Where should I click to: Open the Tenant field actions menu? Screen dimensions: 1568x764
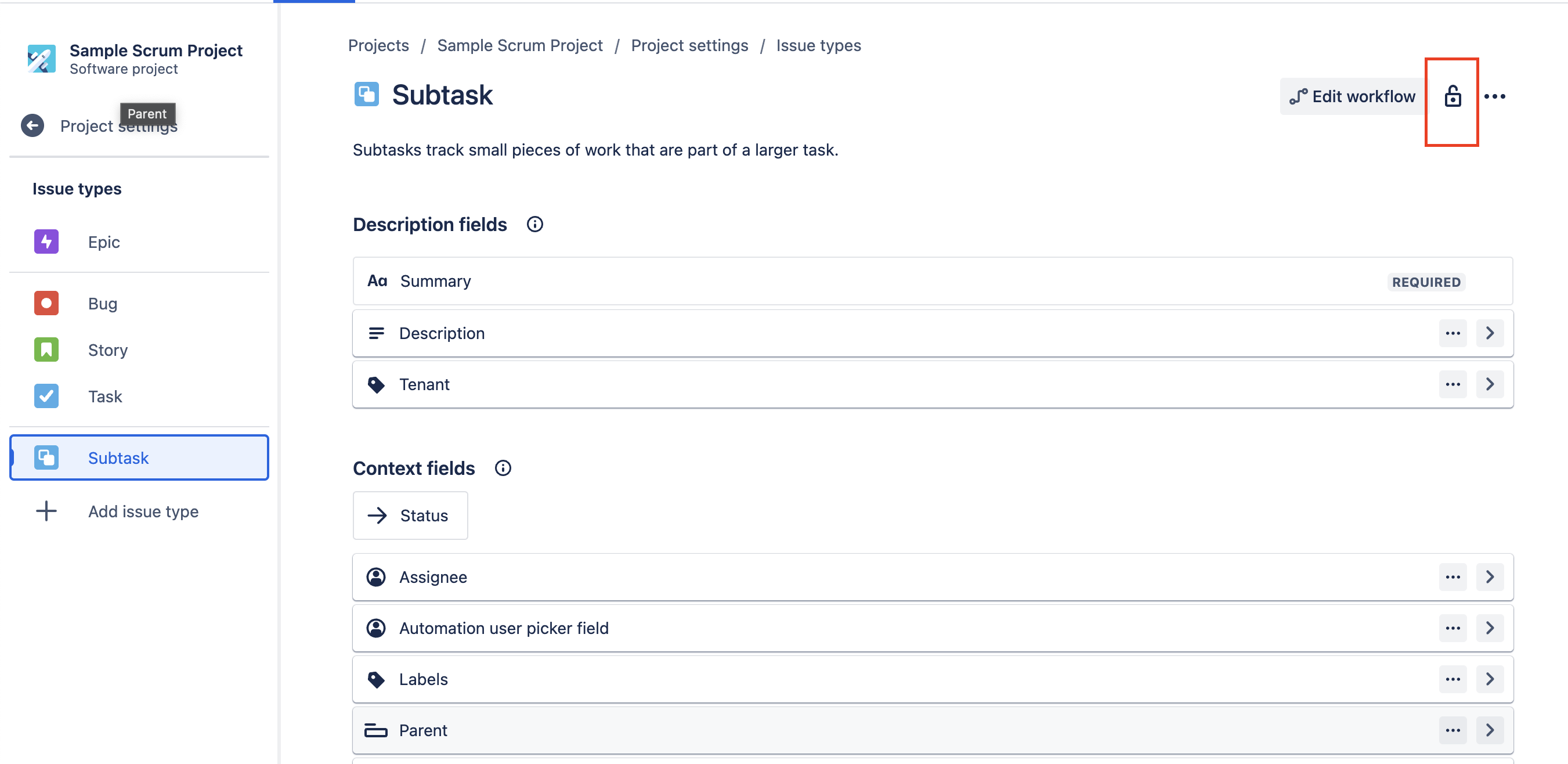(x=1453, y=384)
